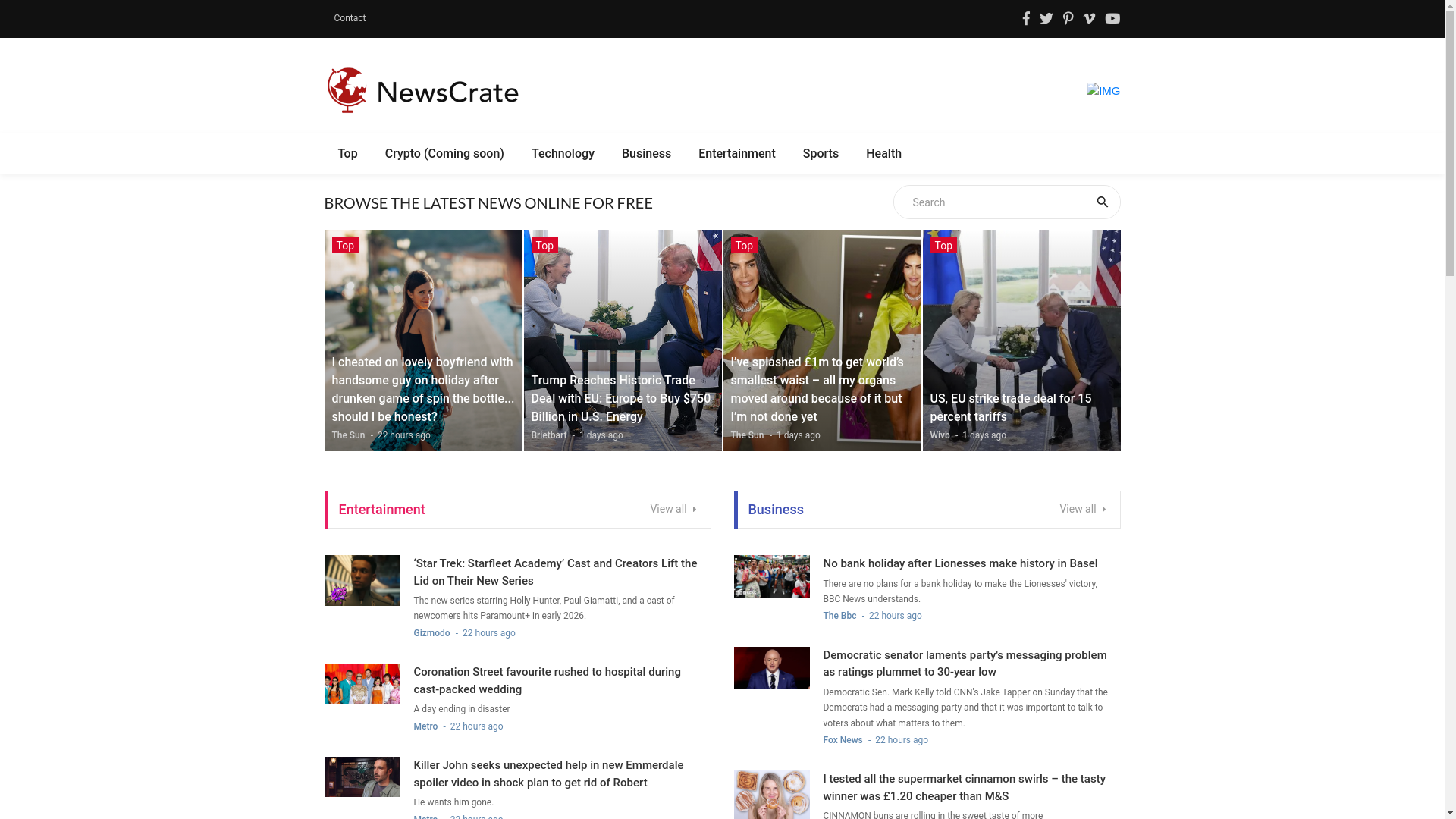Viewport: 1456px width, 819px height.
Task: Click the Entertainment section heading
Action: pos(381,510)
